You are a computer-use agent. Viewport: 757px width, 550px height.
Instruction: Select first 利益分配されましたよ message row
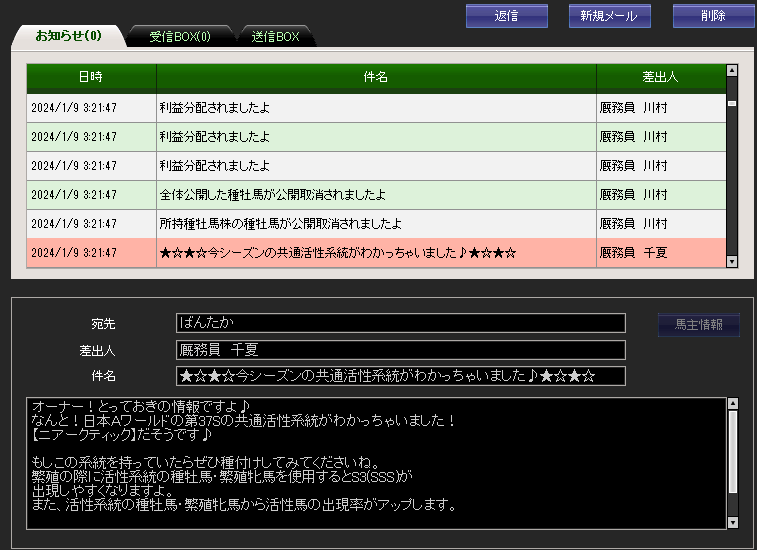click(x=376, y=108)
